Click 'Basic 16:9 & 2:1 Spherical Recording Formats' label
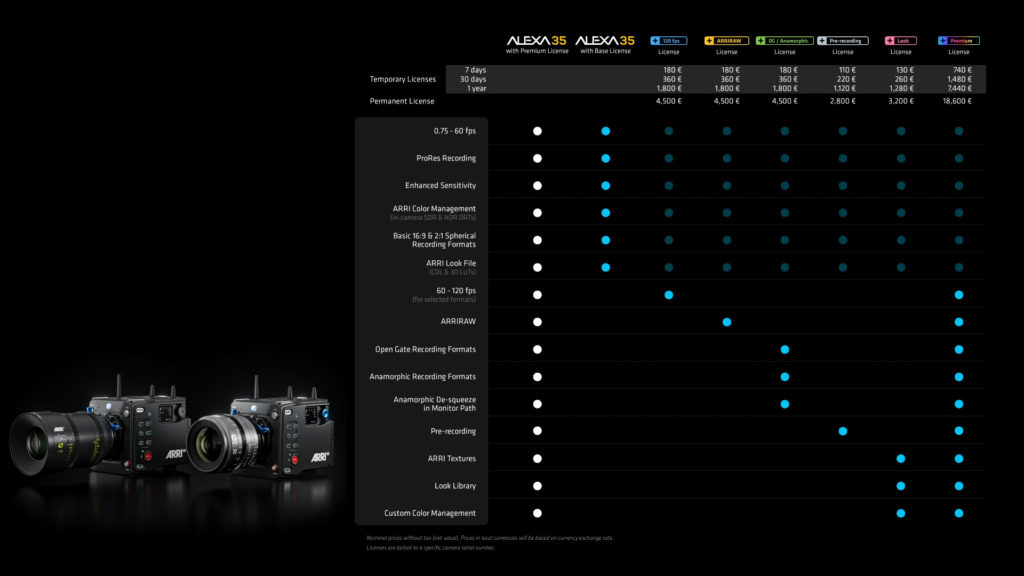1024x576 pixels. 434,240
